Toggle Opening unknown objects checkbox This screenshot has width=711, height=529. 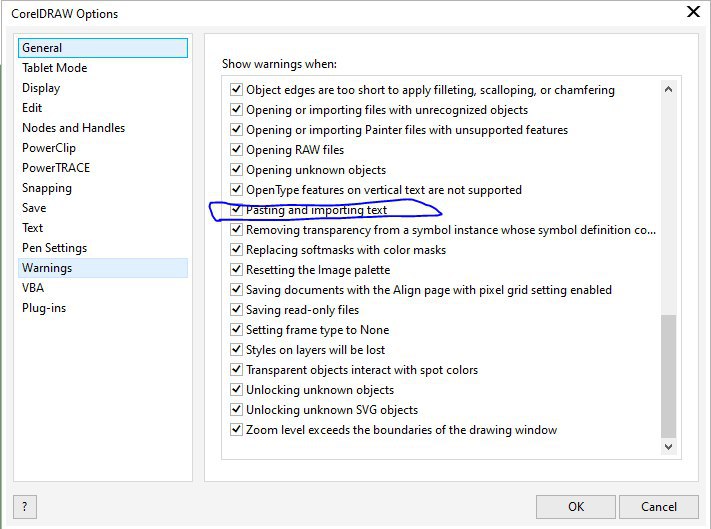(x=236, y=169)
